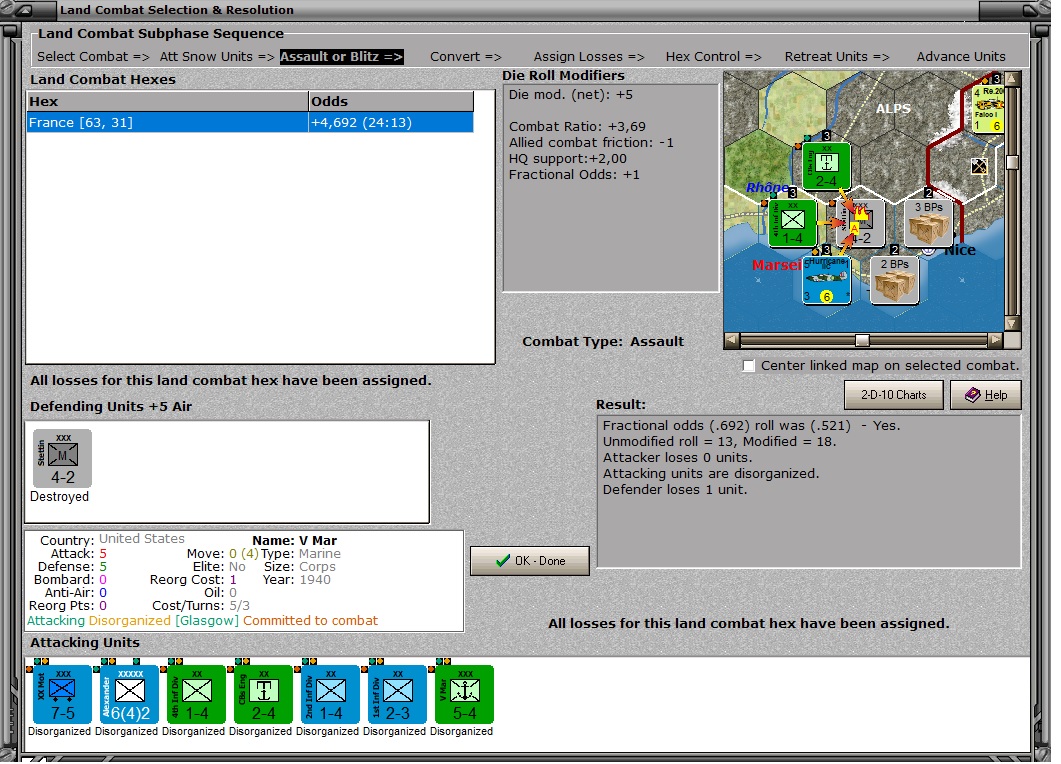The image size is (1061, 764).
Task: Click the Hurricane aircraft counter on the map
Action: tap(827, 279)
